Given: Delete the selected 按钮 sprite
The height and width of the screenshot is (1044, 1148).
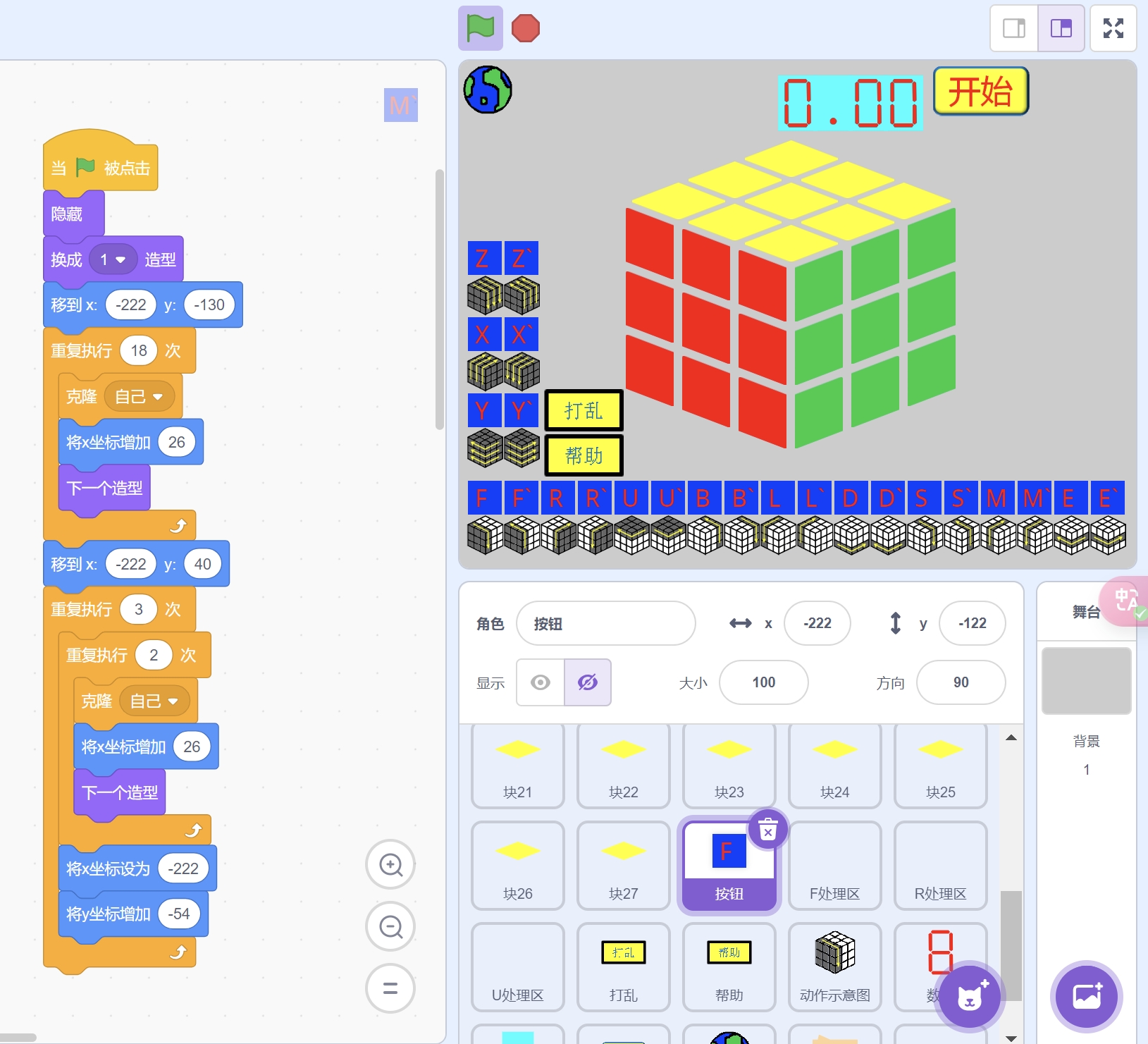Looking at the screenshot, I should coord(767,830).
